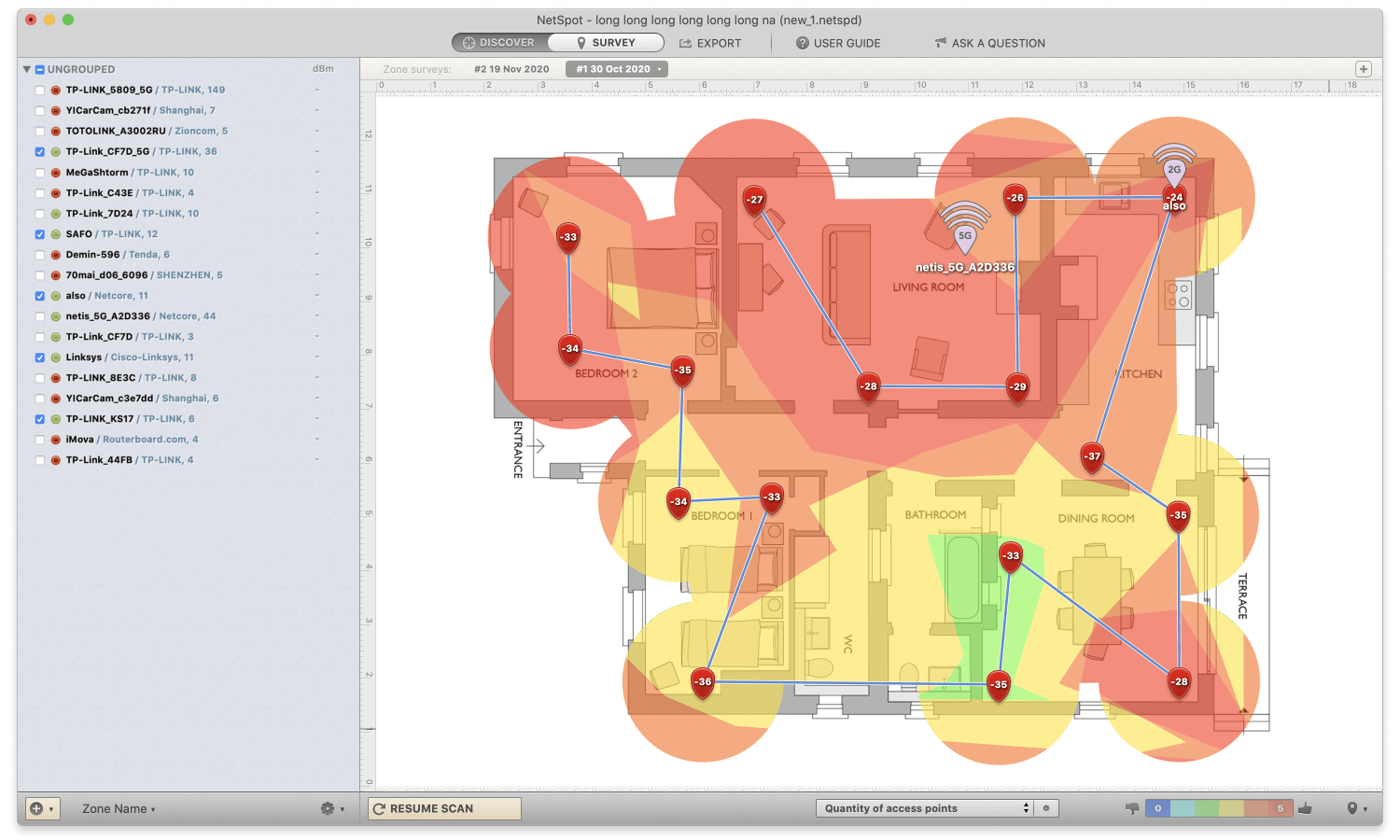
Task: Click the thumbs-up icon beside the color scale
Action: coord(1305,808)
